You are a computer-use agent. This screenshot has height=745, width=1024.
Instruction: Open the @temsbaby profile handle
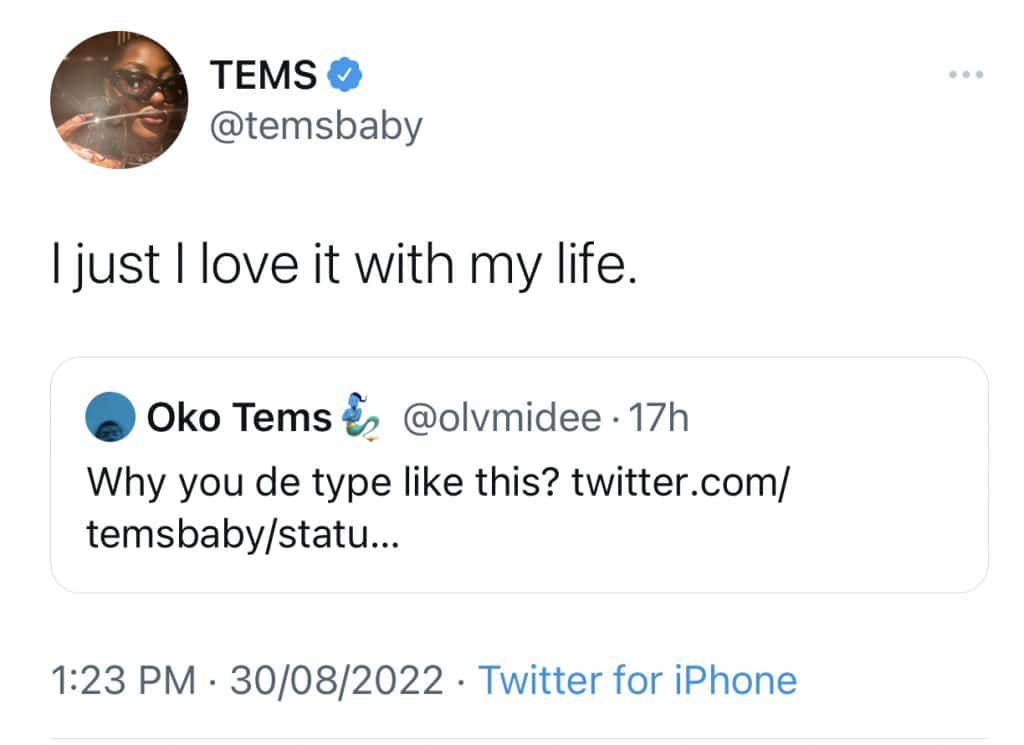pos(316,126)
